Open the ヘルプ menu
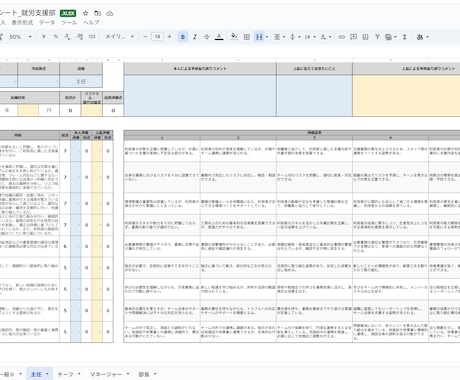The image size is (460, 380). (91, 23)
